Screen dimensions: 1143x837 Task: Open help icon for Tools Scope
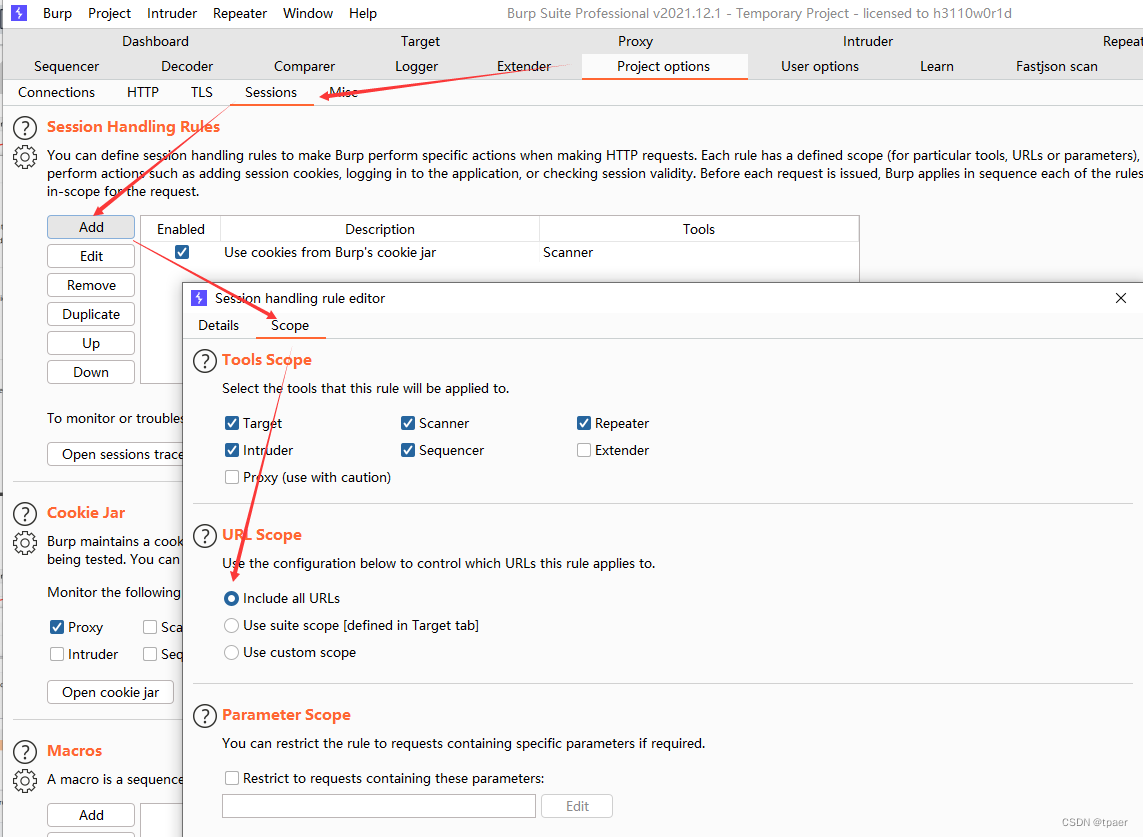[205, 361]
